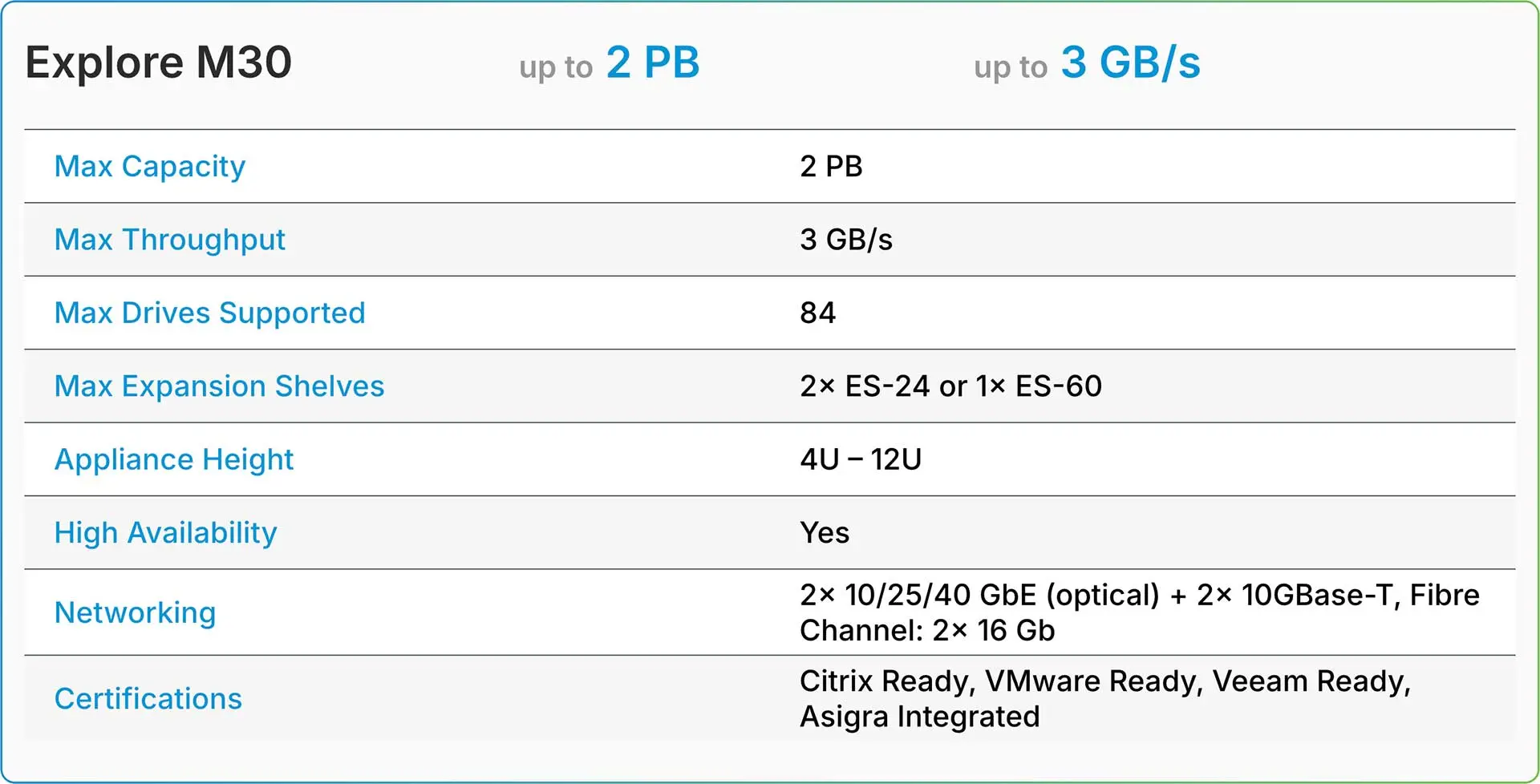
Task: Click the blue 3 GB/s header text
Action: click(1130, 63)
